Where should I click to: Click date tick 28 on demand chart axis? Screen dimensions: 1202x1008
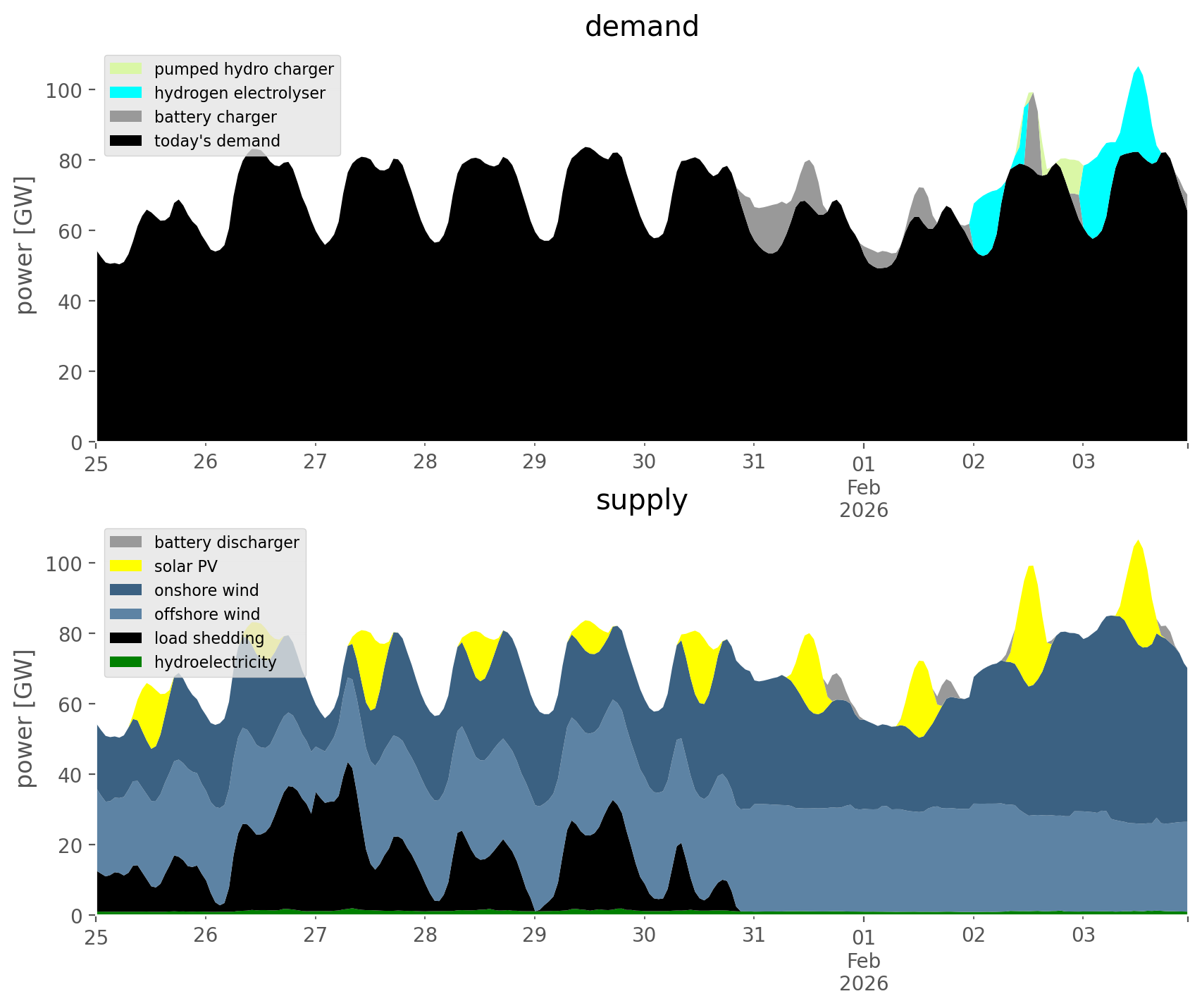coord(425,462)
